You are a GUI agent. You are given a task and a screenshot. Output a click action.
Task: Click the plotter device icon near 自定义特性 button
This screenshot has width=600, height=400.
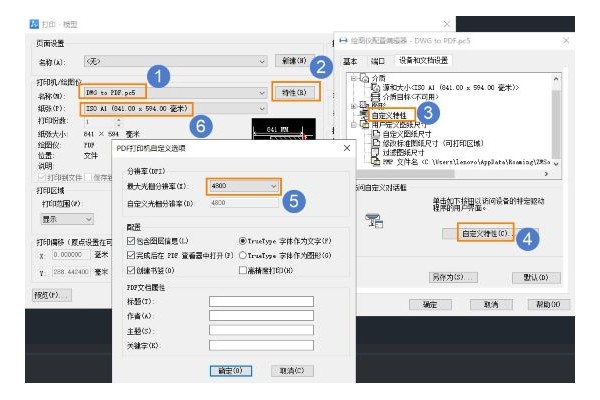(x=374, y=221)
